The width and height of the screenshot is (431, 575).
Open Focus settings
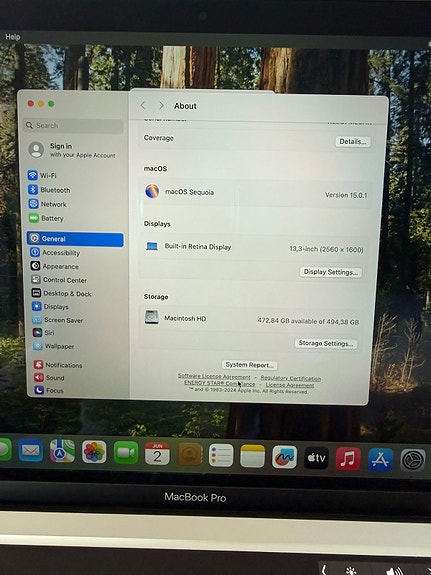coord(49,391)
